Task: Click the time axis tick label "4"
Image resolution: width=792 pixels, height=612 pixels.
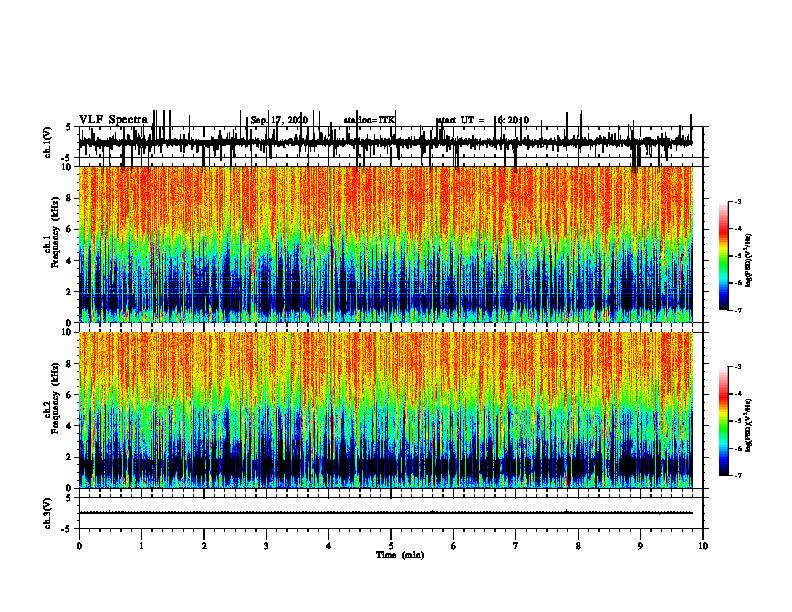Action: pyautogui.click(x=329, y=546)
